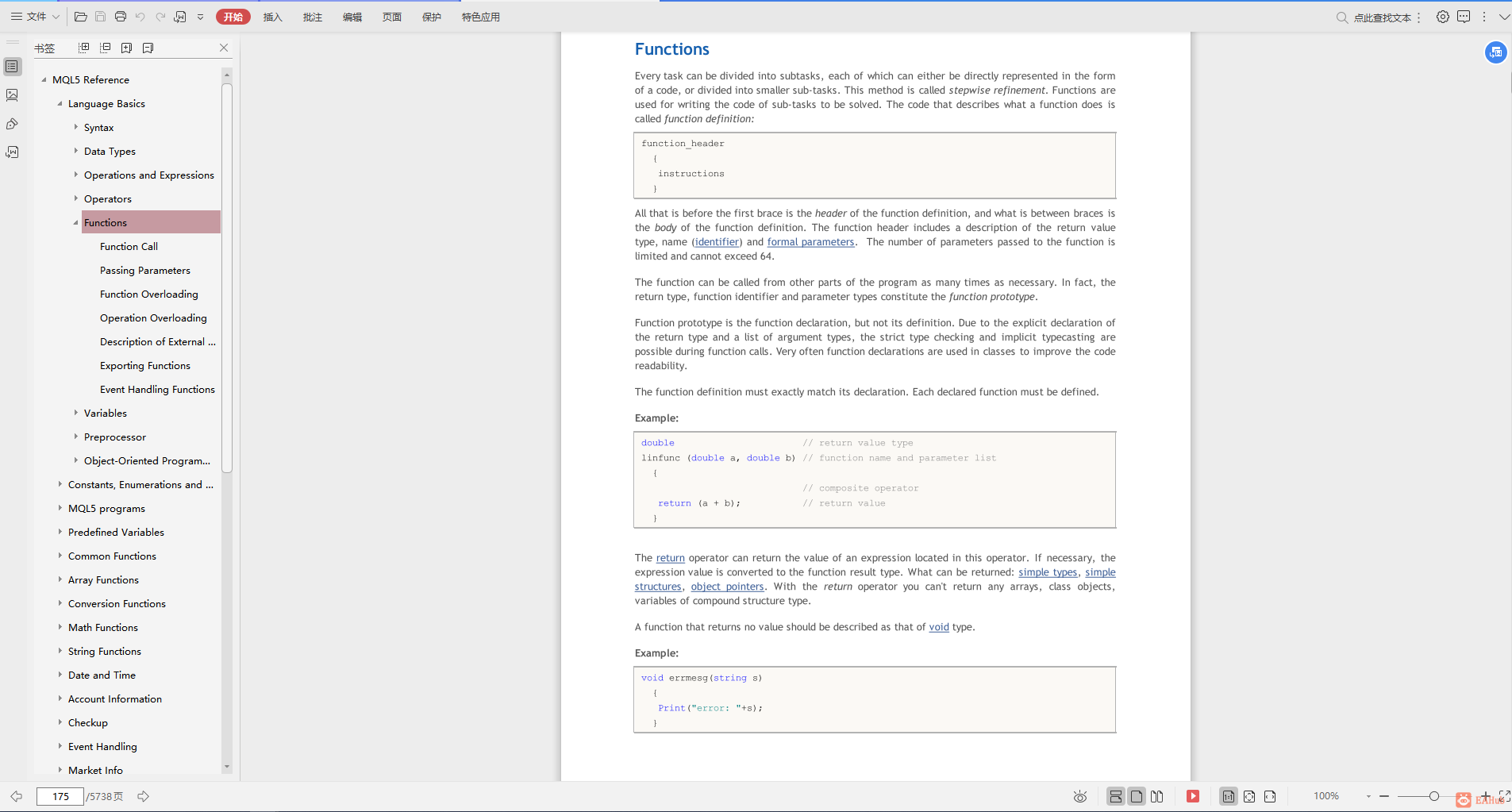Print the document using the printer icon
The width and height of the screenshot is (1512, 812).
click(120, 17)
